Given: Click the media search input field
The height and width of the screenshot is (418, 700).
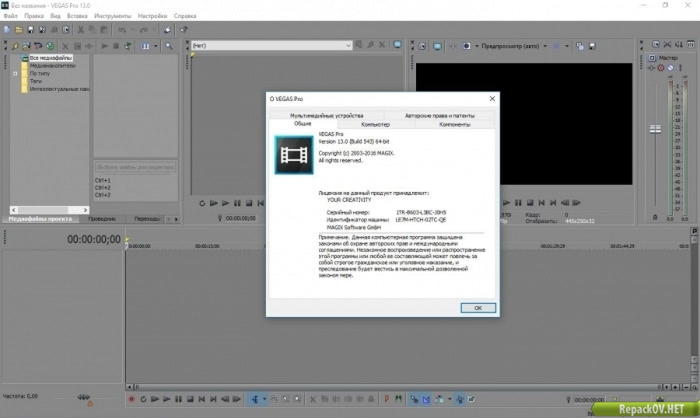Looking at the screenshot, I should click(x=135, y=167).
